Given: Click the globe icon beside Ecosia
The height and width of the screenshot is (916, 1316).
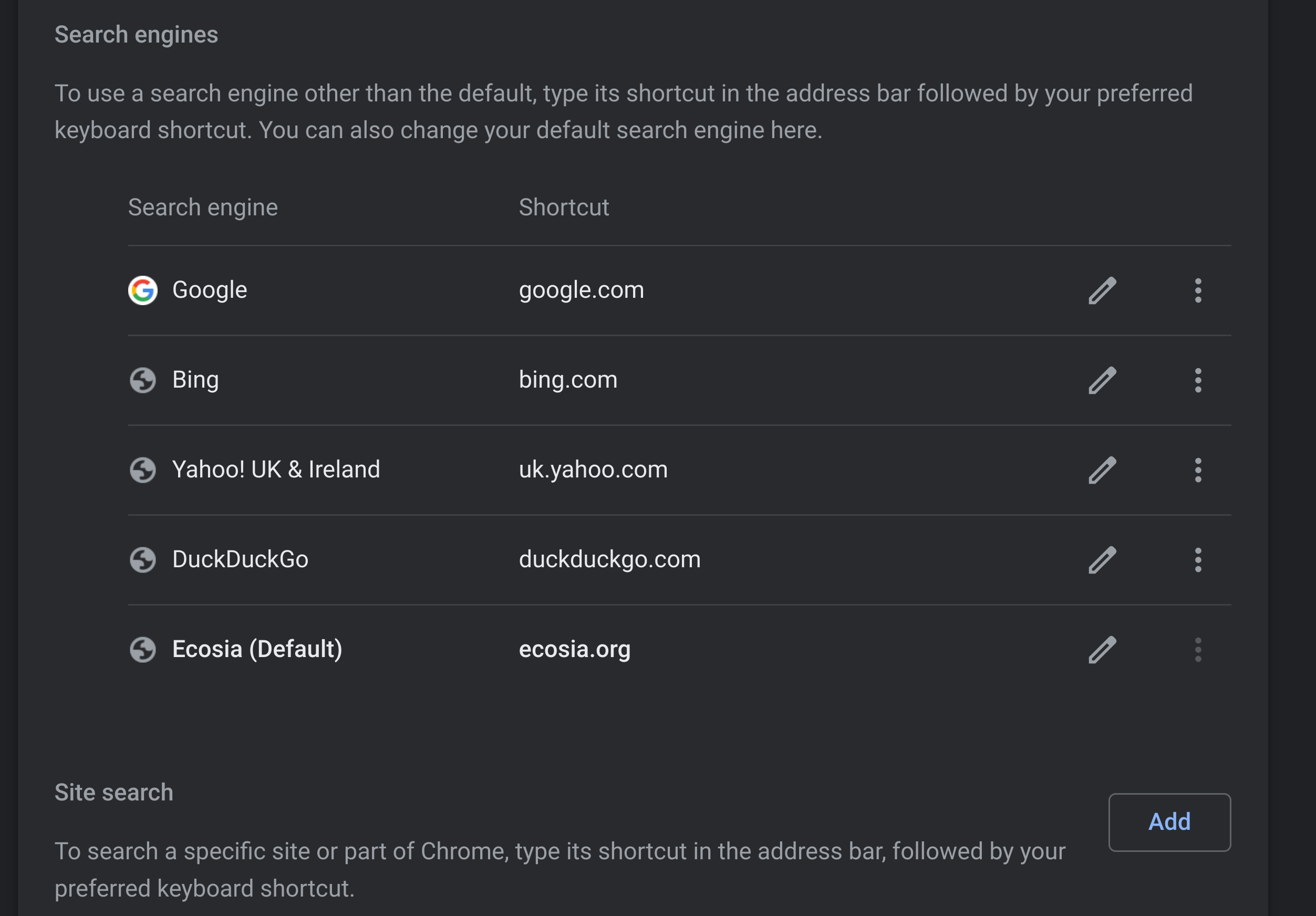Looking at the screenshot, I should [x=143, y=650].
